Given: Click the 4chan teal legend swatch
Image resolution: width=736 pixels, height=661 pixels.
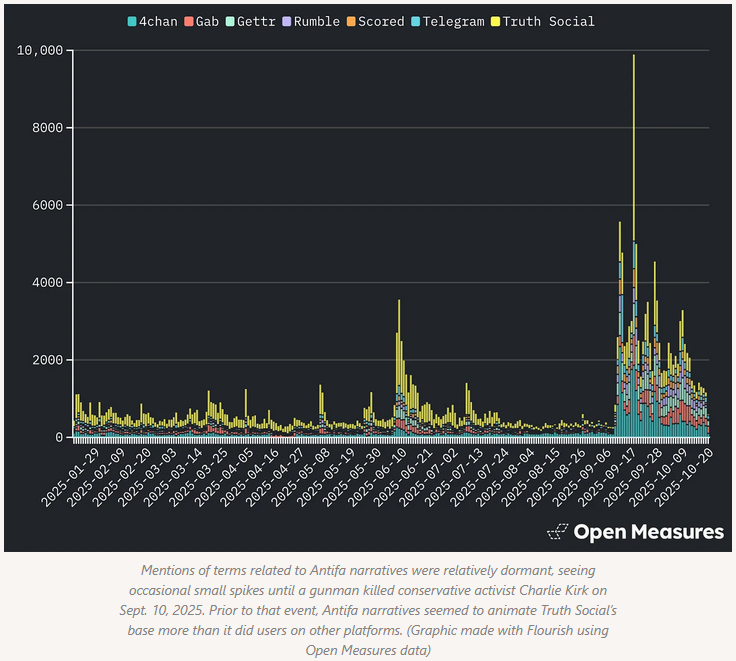Looking at the screenshot, I should coord(132,21).
